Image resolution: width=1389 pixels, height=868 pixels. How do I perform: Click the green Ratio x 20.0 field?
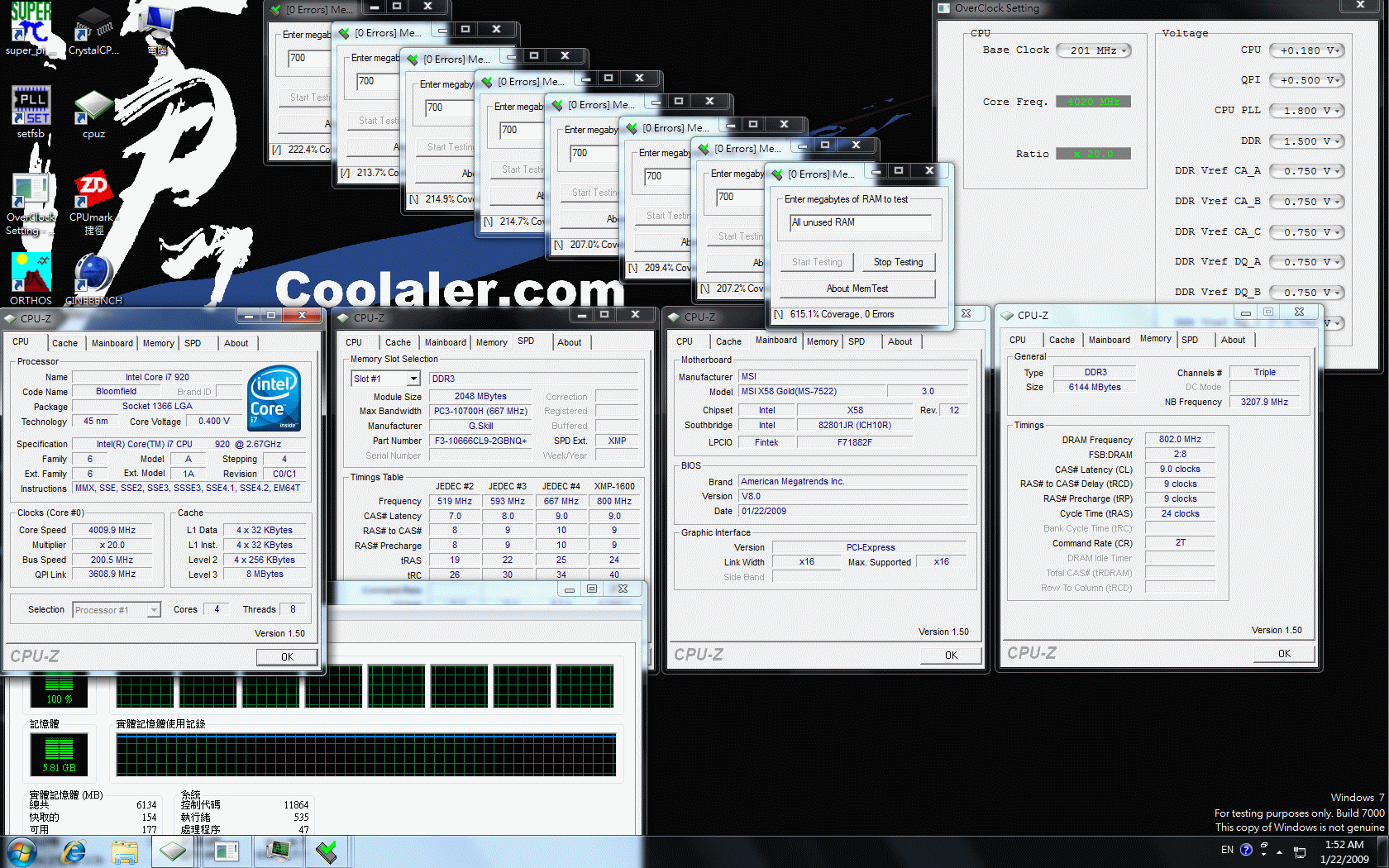click(x=1093, y=154)
